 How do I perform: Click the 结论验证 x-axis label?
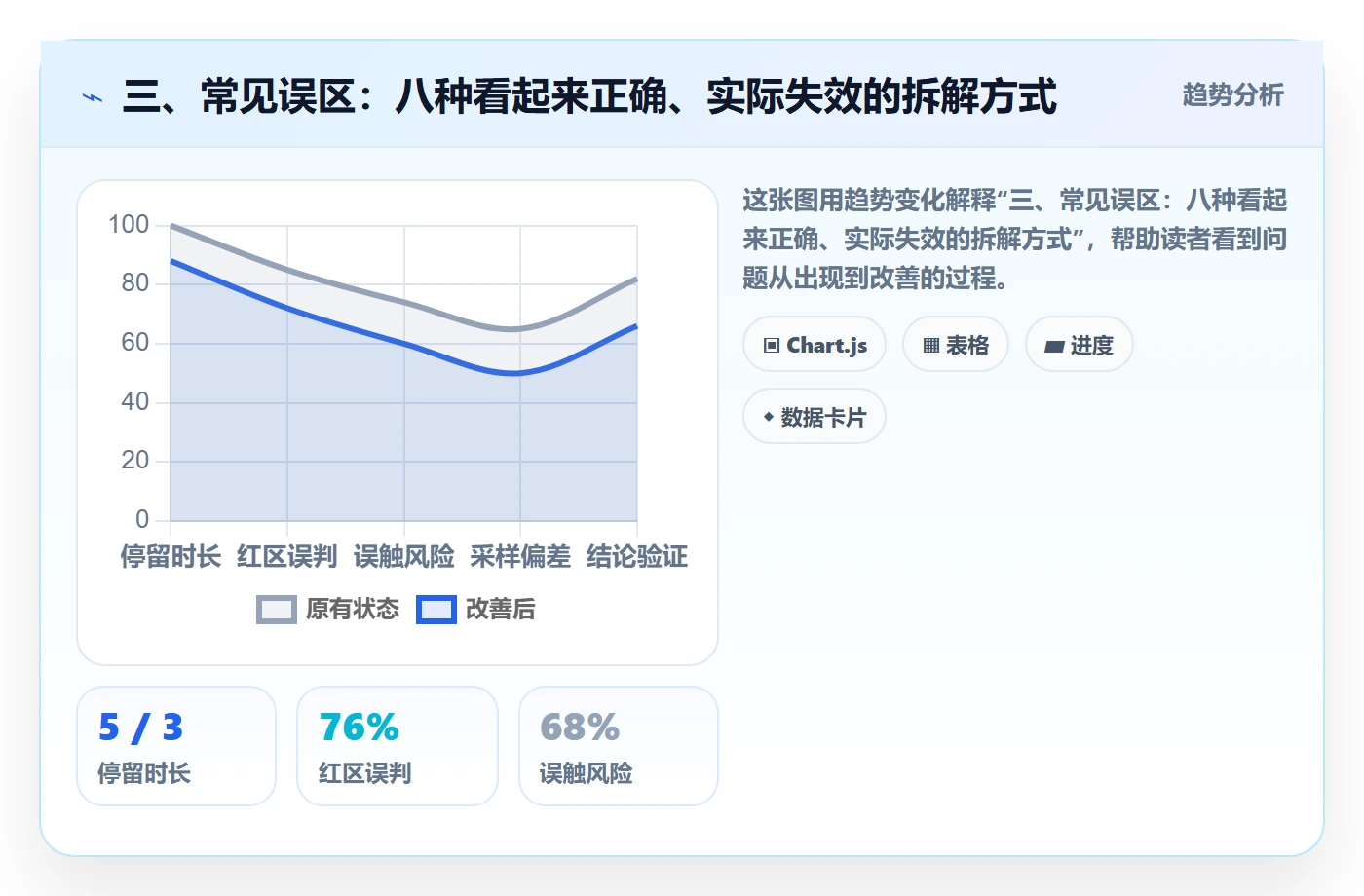tap(637, 557)
